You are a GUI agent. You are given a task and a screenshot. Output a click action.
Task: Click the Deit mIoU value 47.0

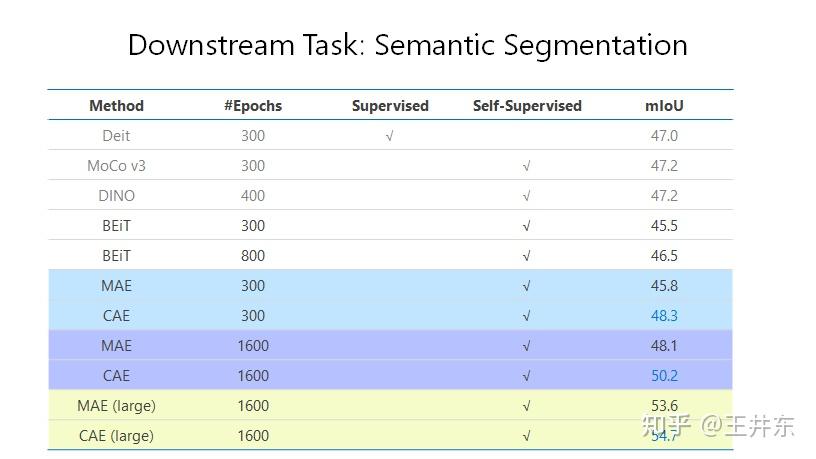point(664,136)
